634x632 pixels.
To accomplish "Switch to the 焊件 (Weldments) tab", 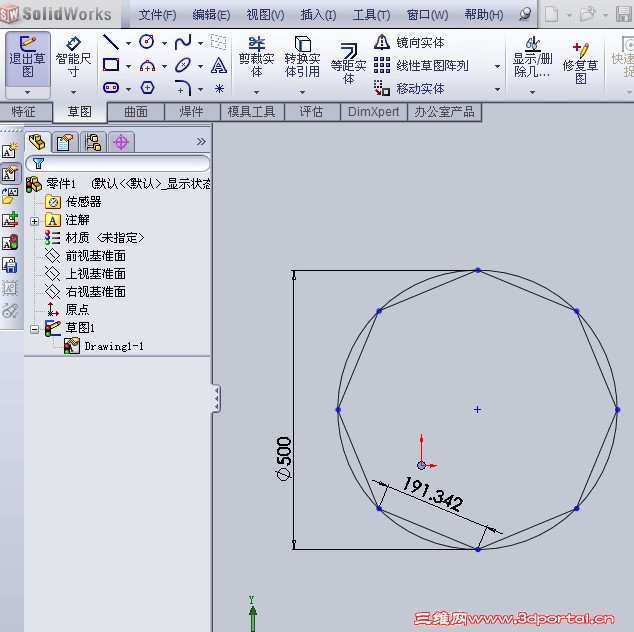I will (192, 112).
